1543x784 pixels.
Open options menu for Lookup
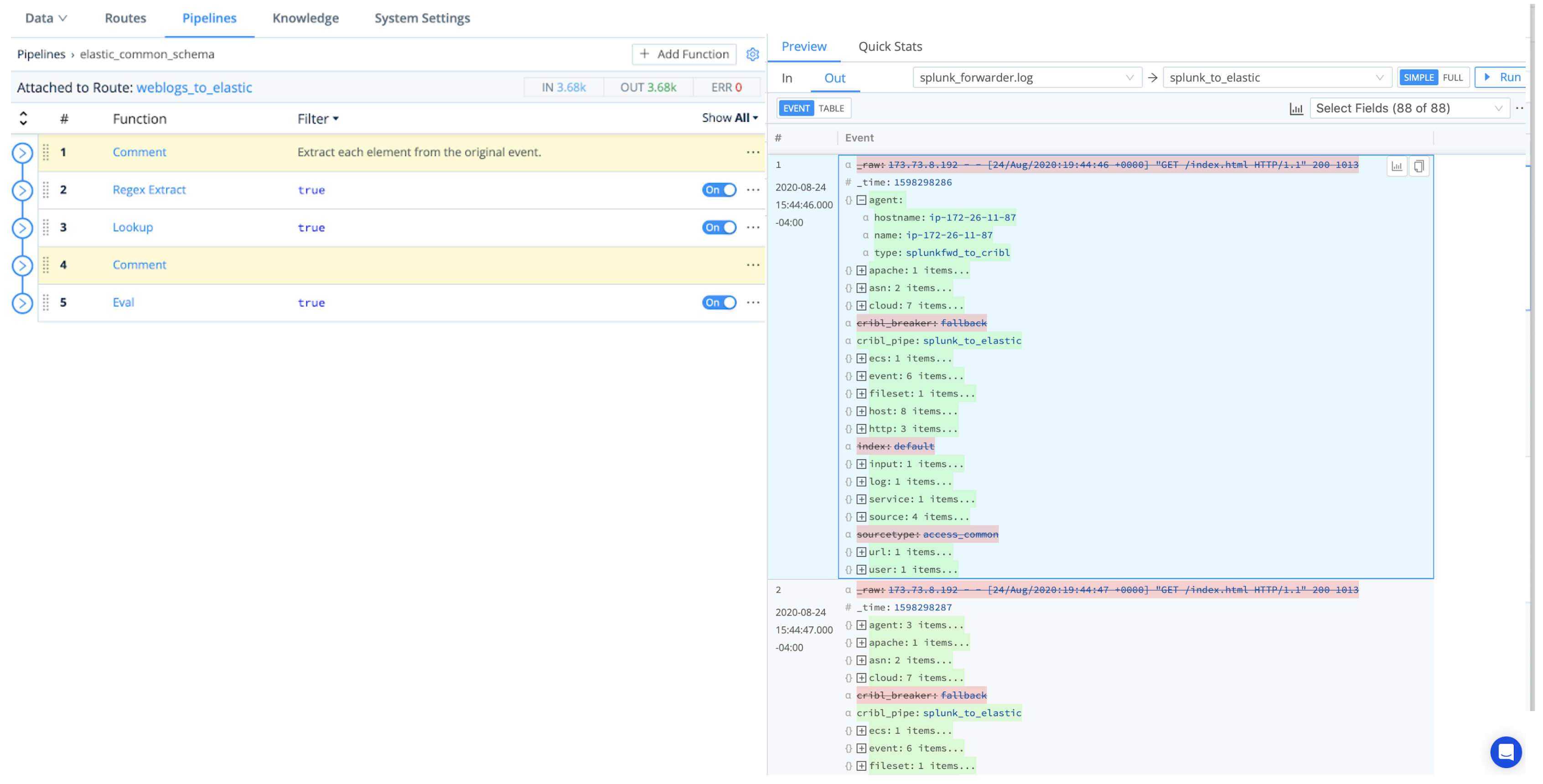click(753, 227)
